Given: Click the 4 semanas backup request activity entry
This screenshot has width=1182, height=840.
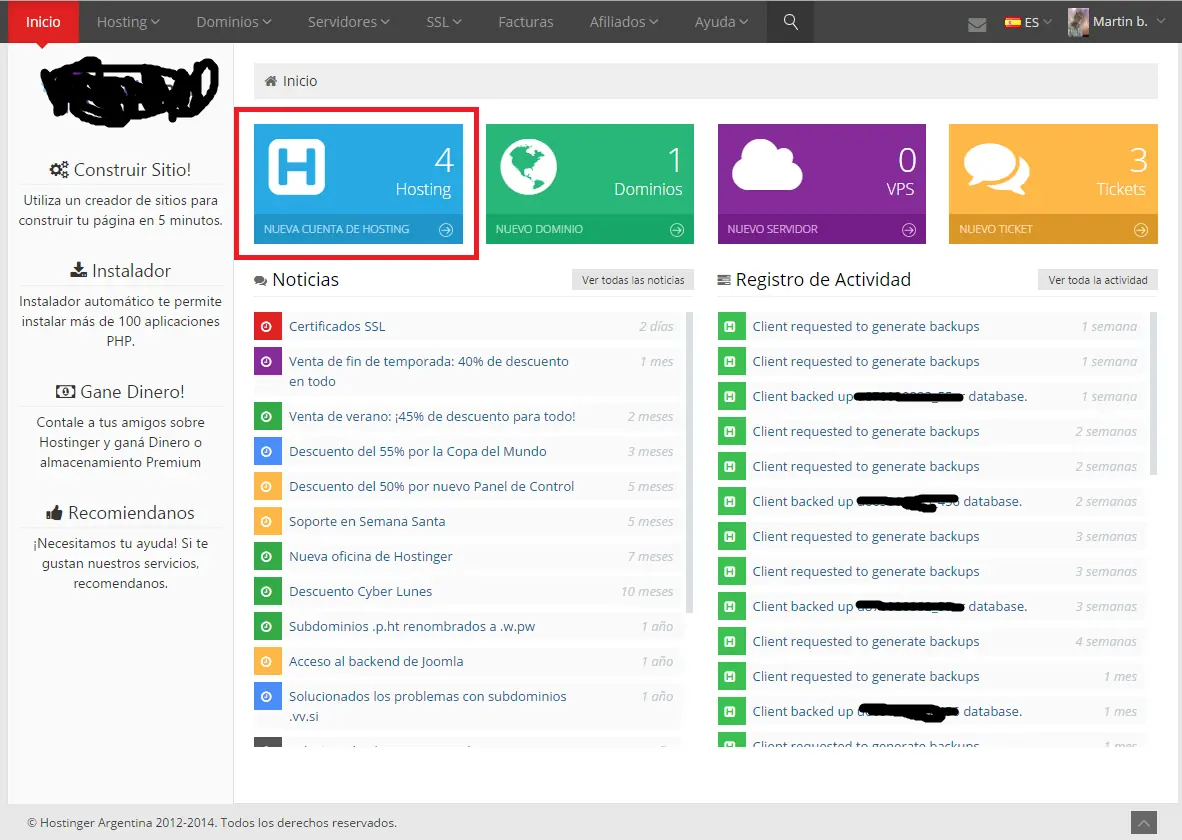Looking at the screenshot, I should point(929,642).
